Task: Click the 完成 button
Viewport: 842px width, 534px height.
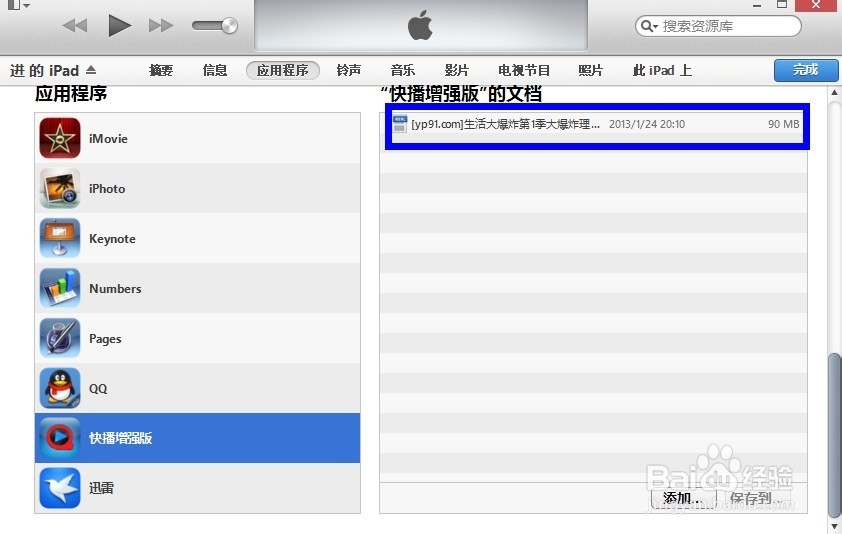Action: coord(805,70)
